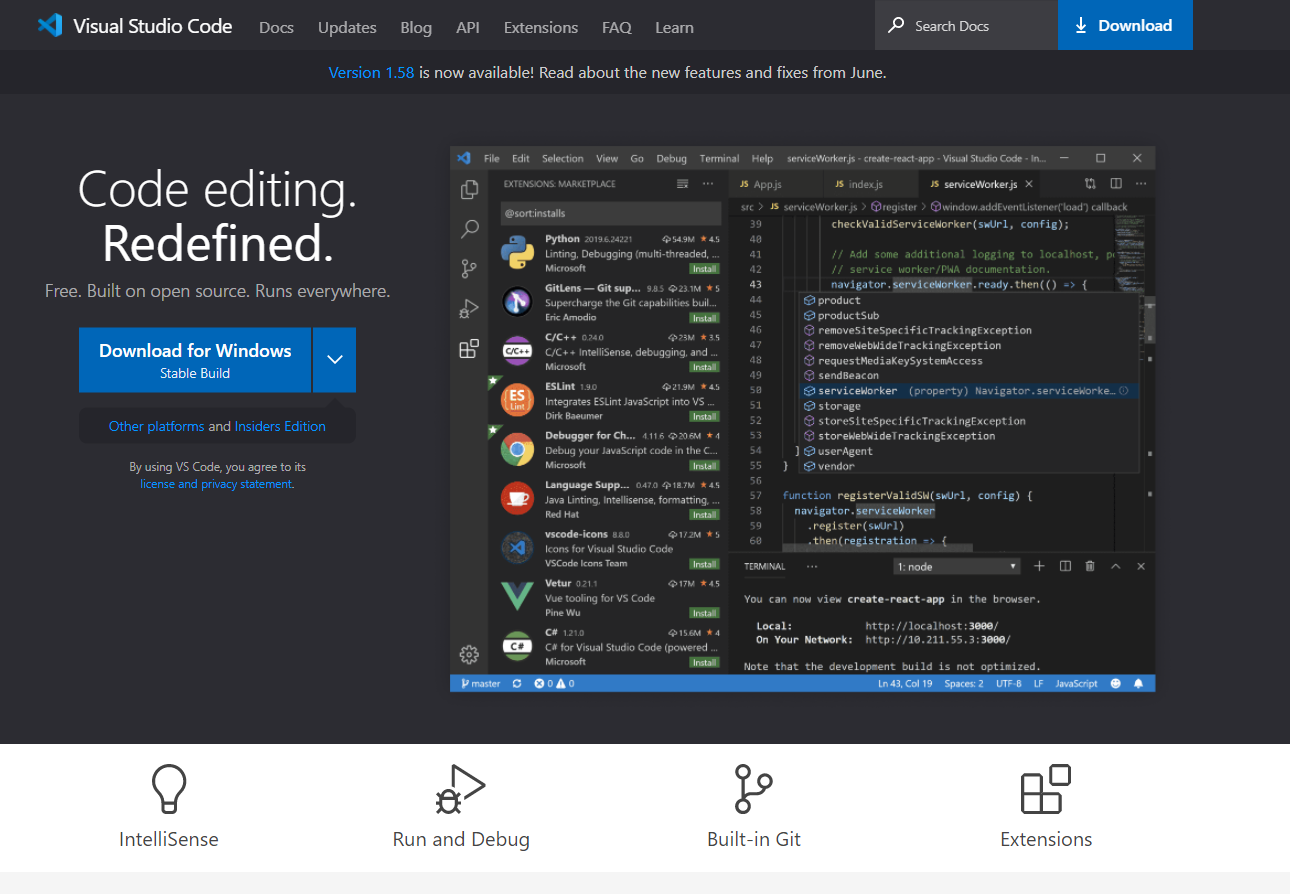Click UTF-8 encoding in the status bar
Image resolution: width=1290 pixels, height=894 pixels.
click(1008, 684)
